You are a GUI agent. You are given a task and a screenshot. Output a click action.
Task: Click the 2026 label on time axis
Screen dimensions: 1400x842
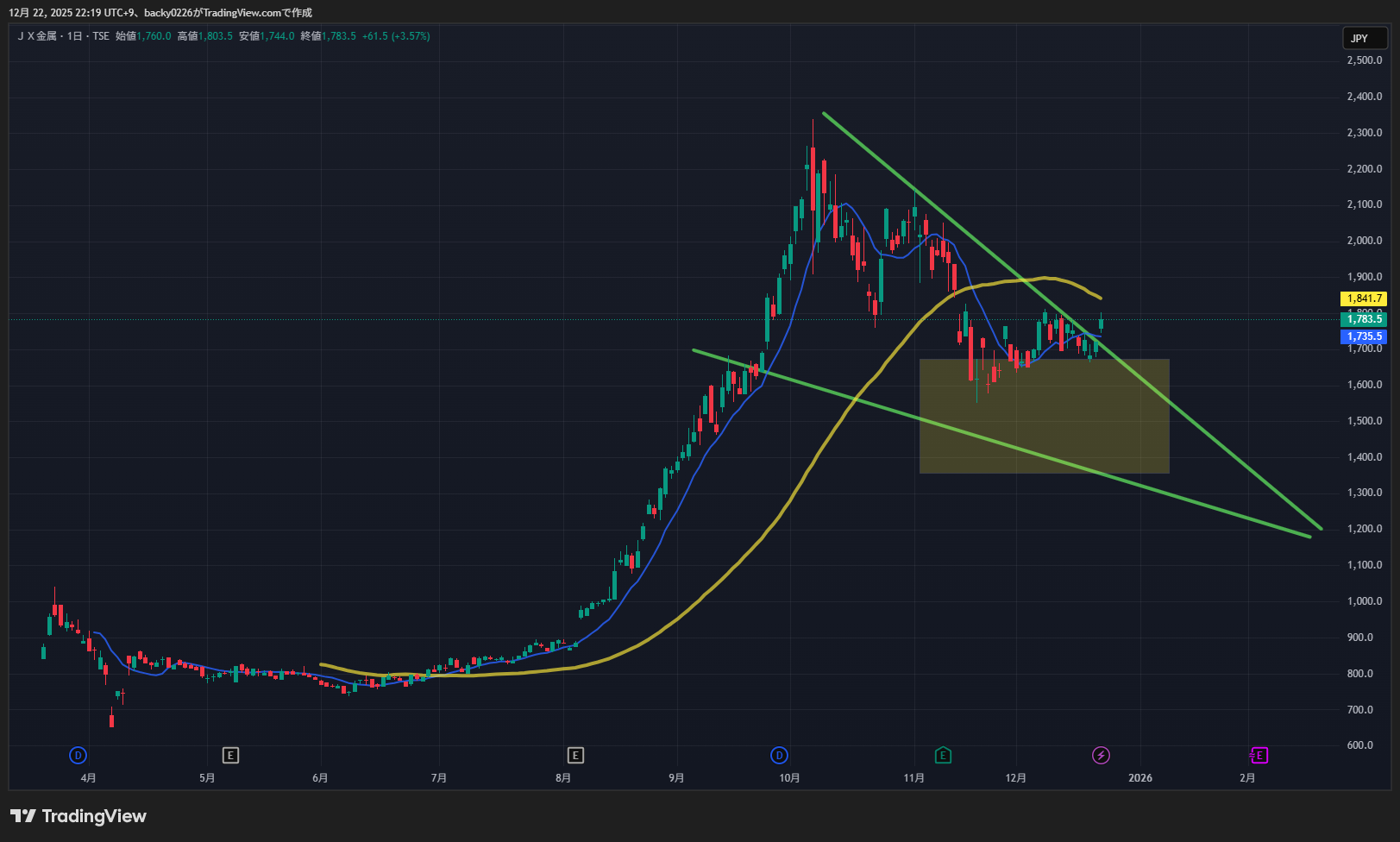(x=1139, y=778)
